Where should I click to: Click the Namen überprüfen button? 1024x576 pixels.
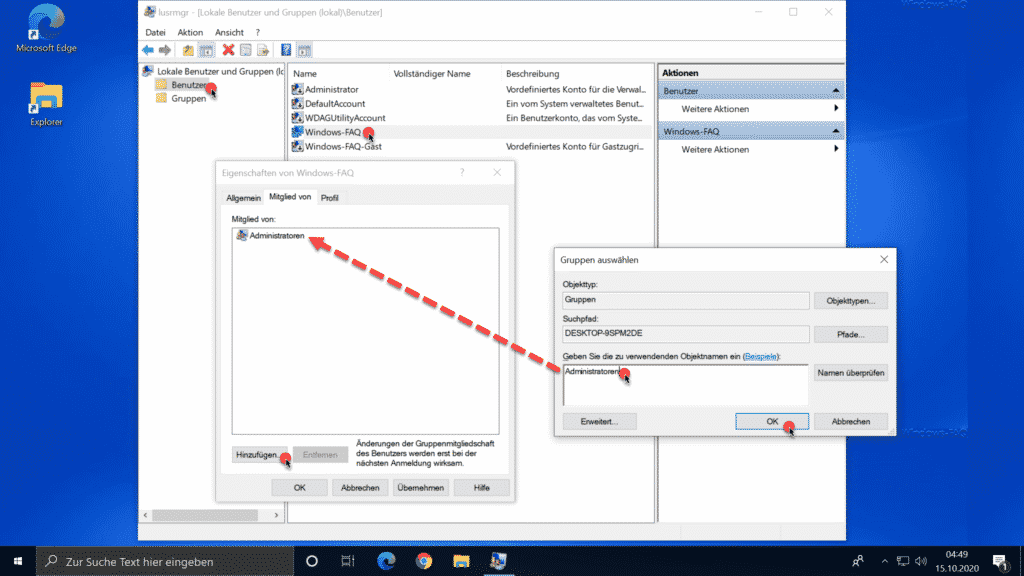850,373
